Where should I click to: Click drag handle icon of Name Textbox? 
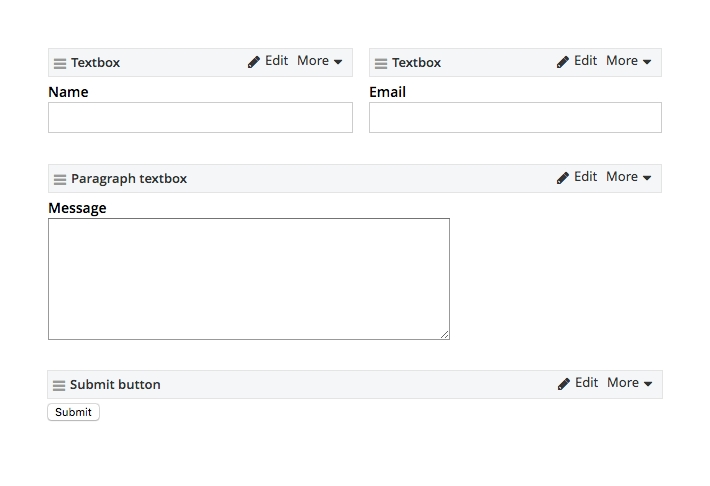(60, 63)
